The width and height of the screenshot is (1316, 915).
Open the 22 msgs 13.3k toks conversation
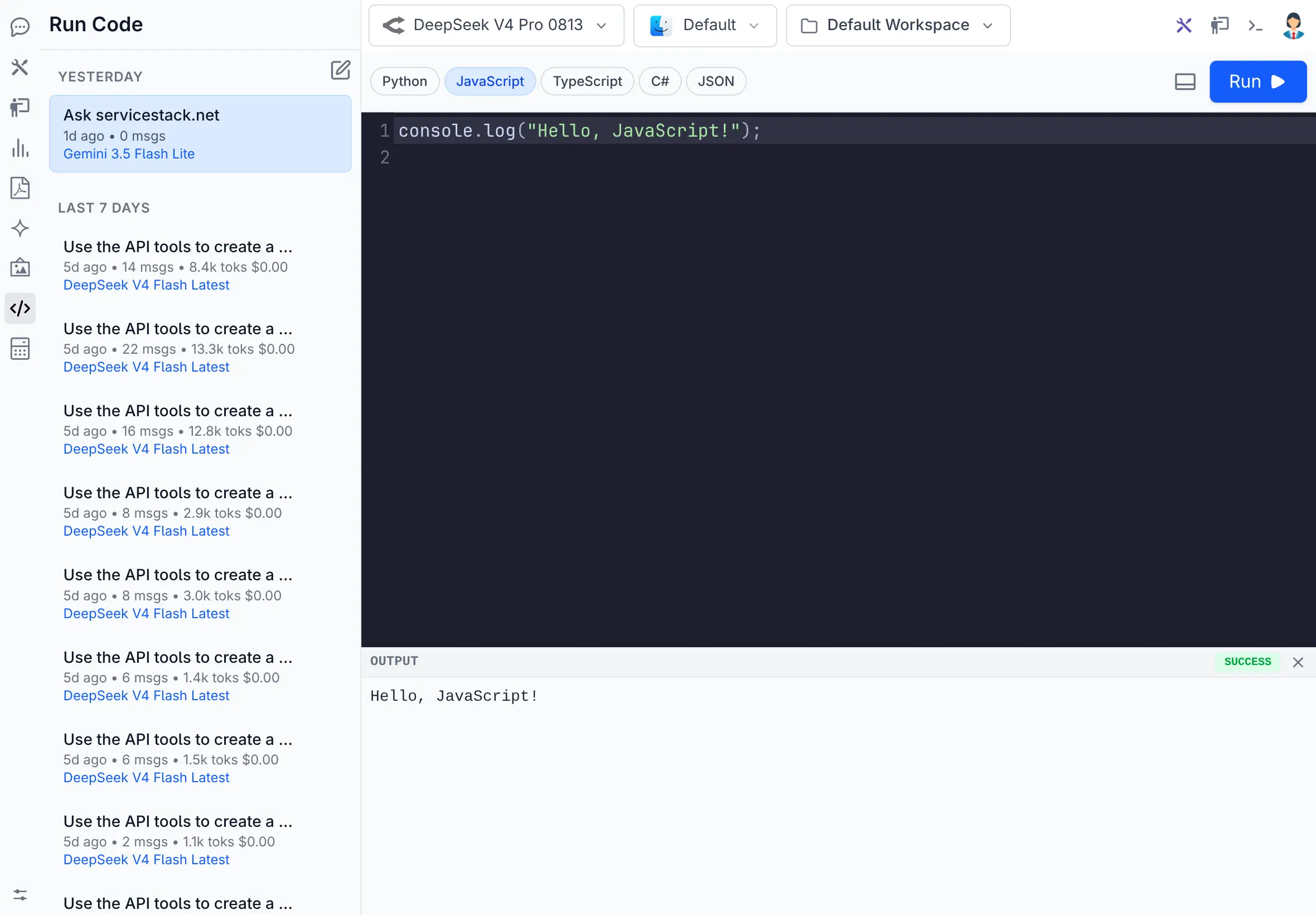pos(200,348)
